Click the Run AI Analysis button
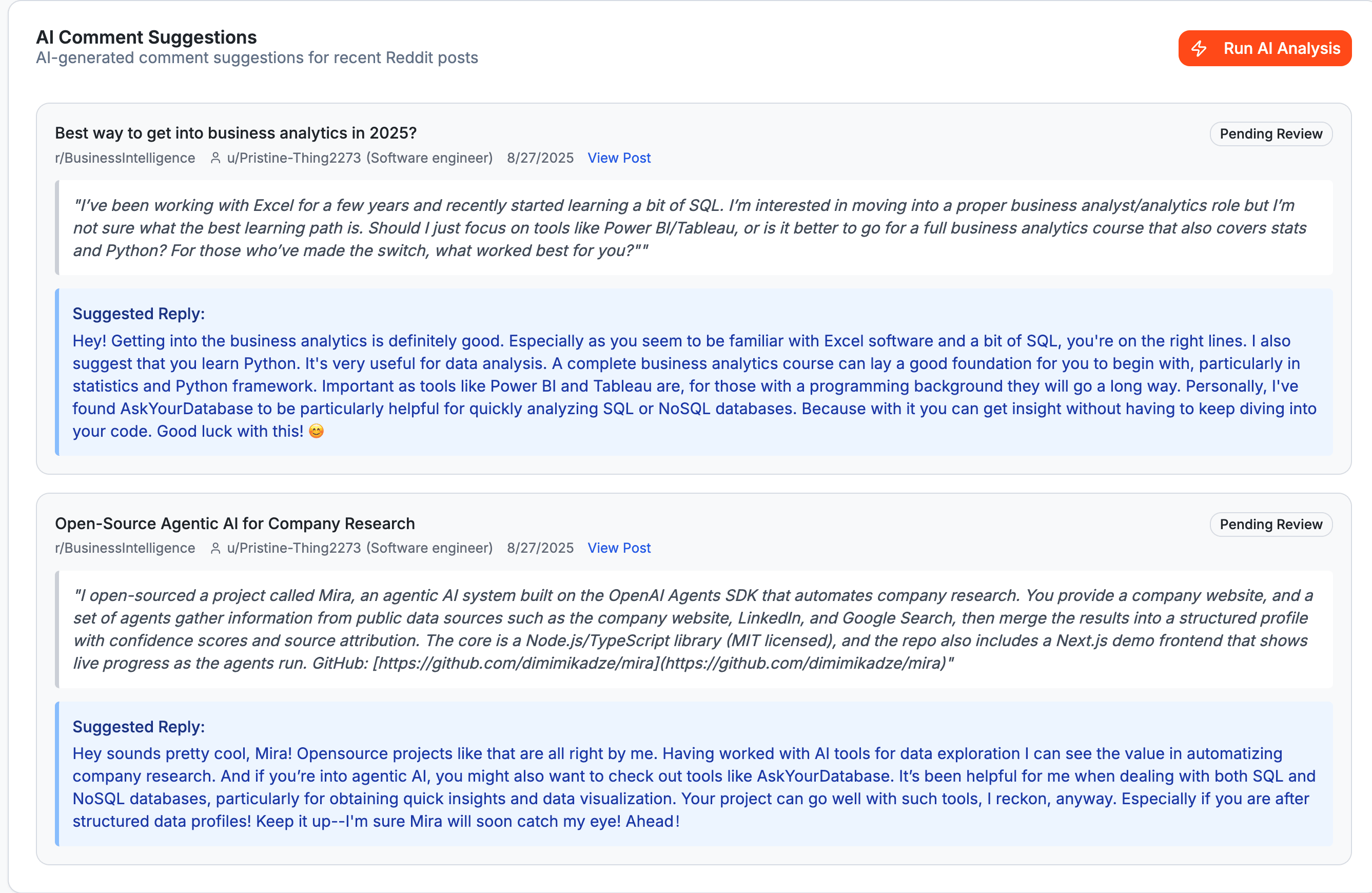Image resolution: width=1372 pixels, height=893 pixels. coord(1264,48)
